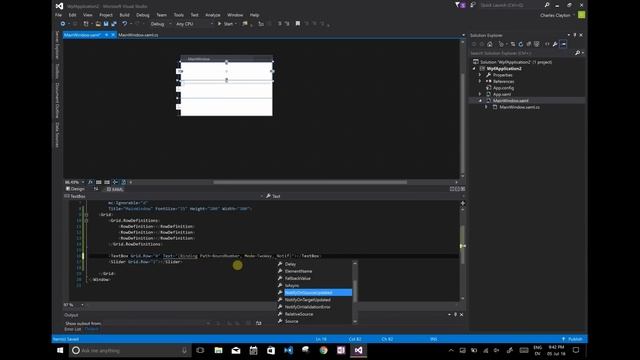This screenshot has height=360, width=640.
Task: Open the Window menu
Action: pos(235,15)
